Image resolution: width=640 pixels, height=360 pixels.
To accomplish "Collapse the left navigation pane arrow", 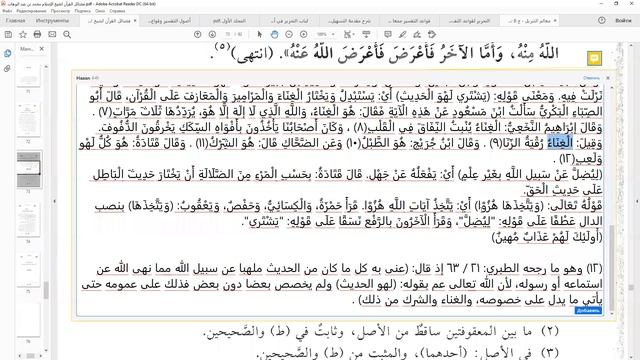I will coord(54,201).
